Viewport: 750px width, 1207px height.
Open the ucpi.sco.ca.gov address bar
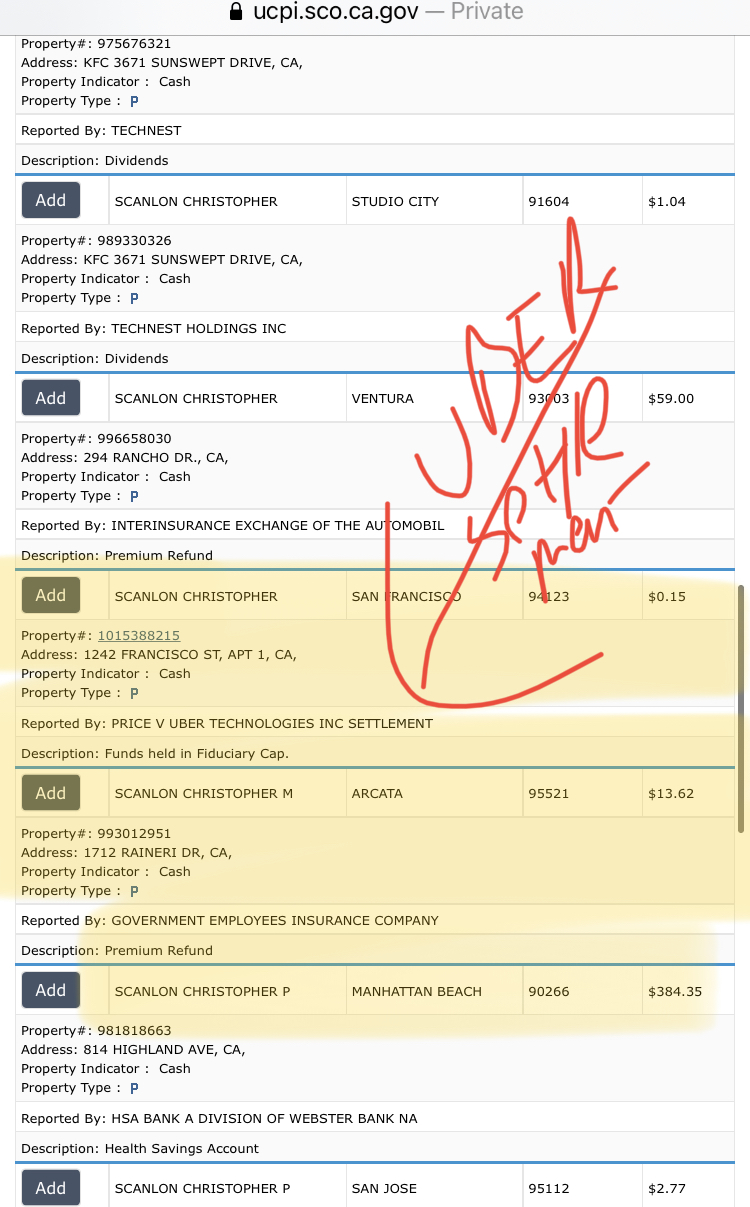375,12
